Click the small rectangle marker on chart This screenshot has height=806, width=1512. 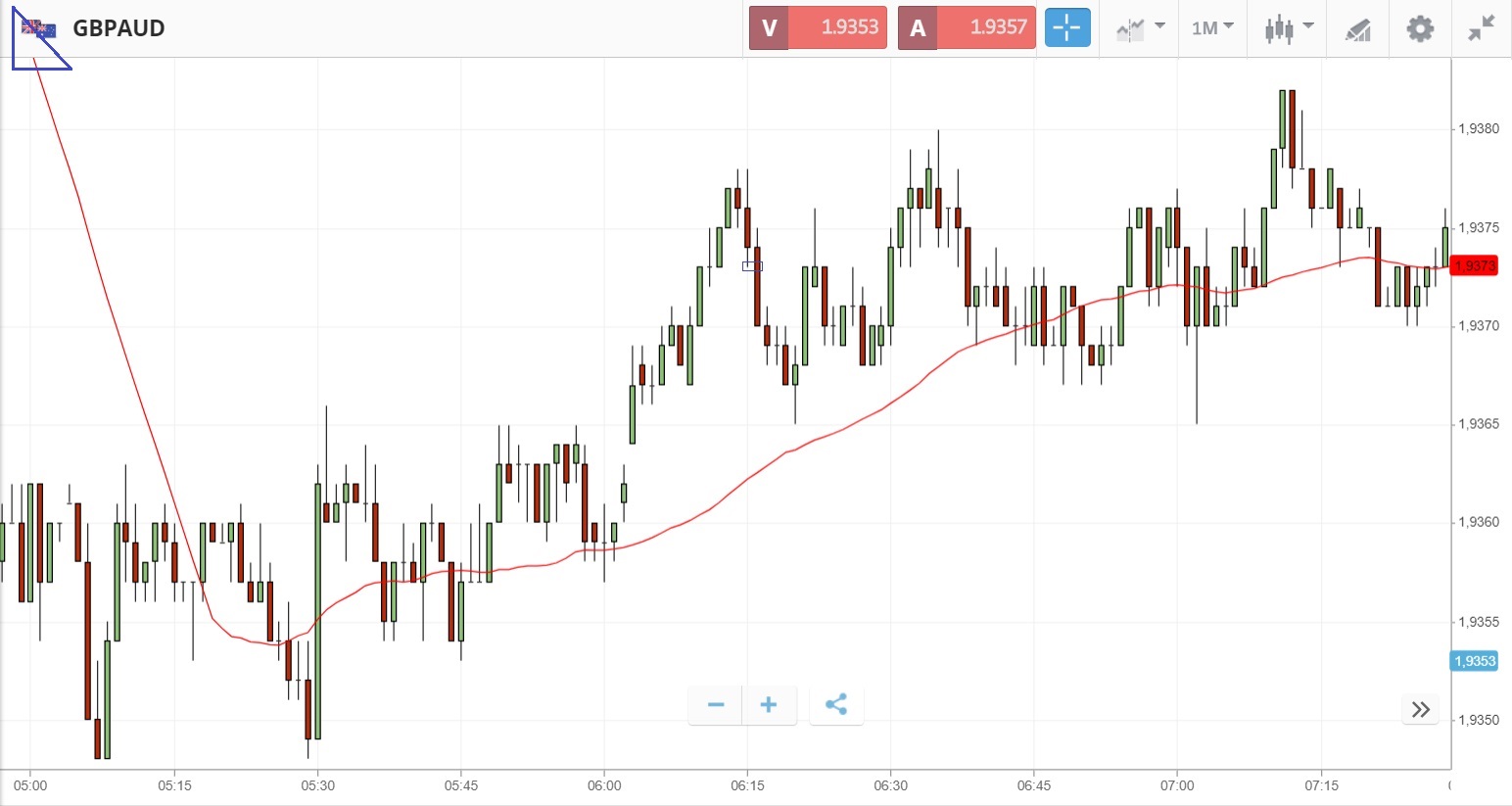[x=752, y=265]
